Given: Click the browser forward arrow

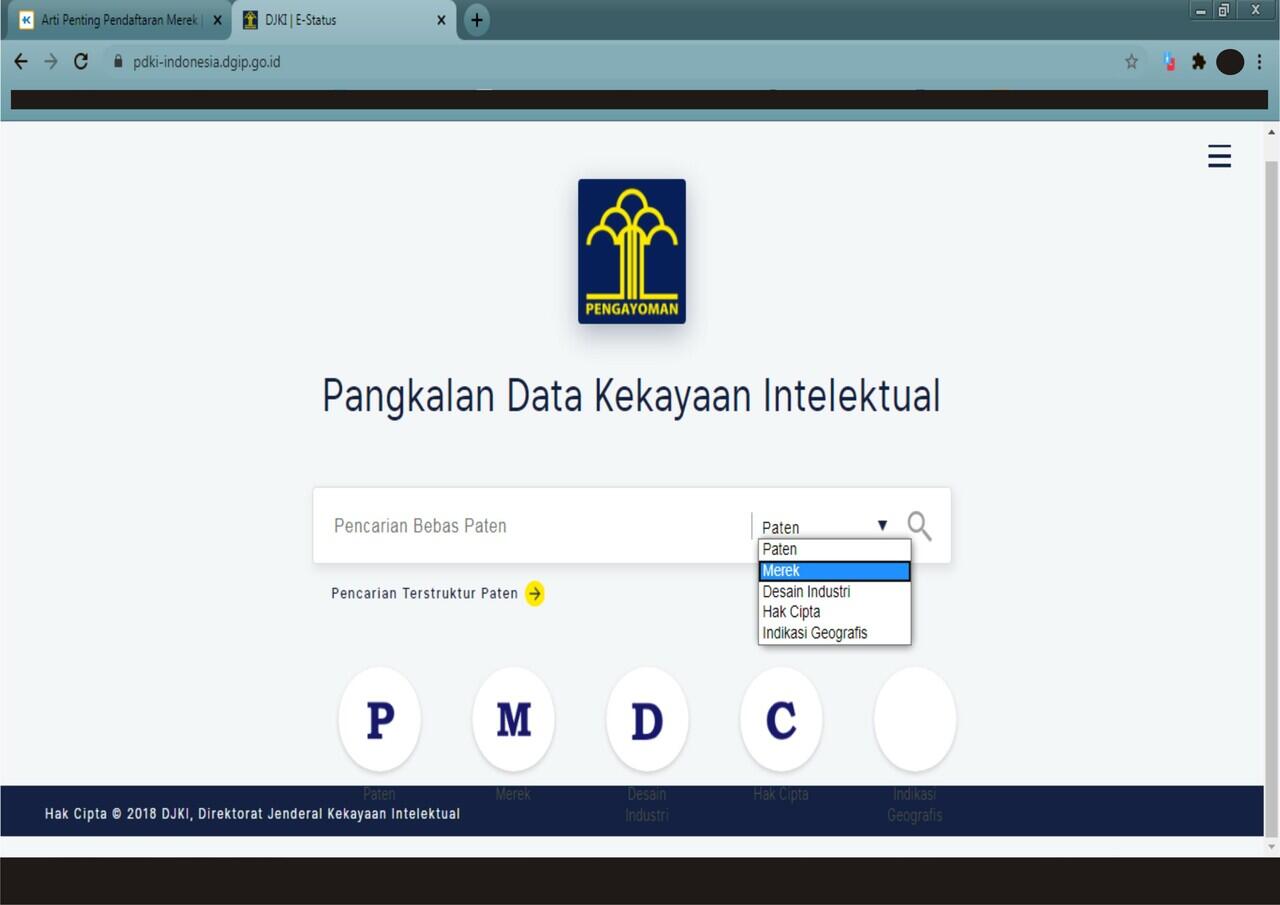Looking at the screenshot, I should pyautogui.click(x=51, y=62).
